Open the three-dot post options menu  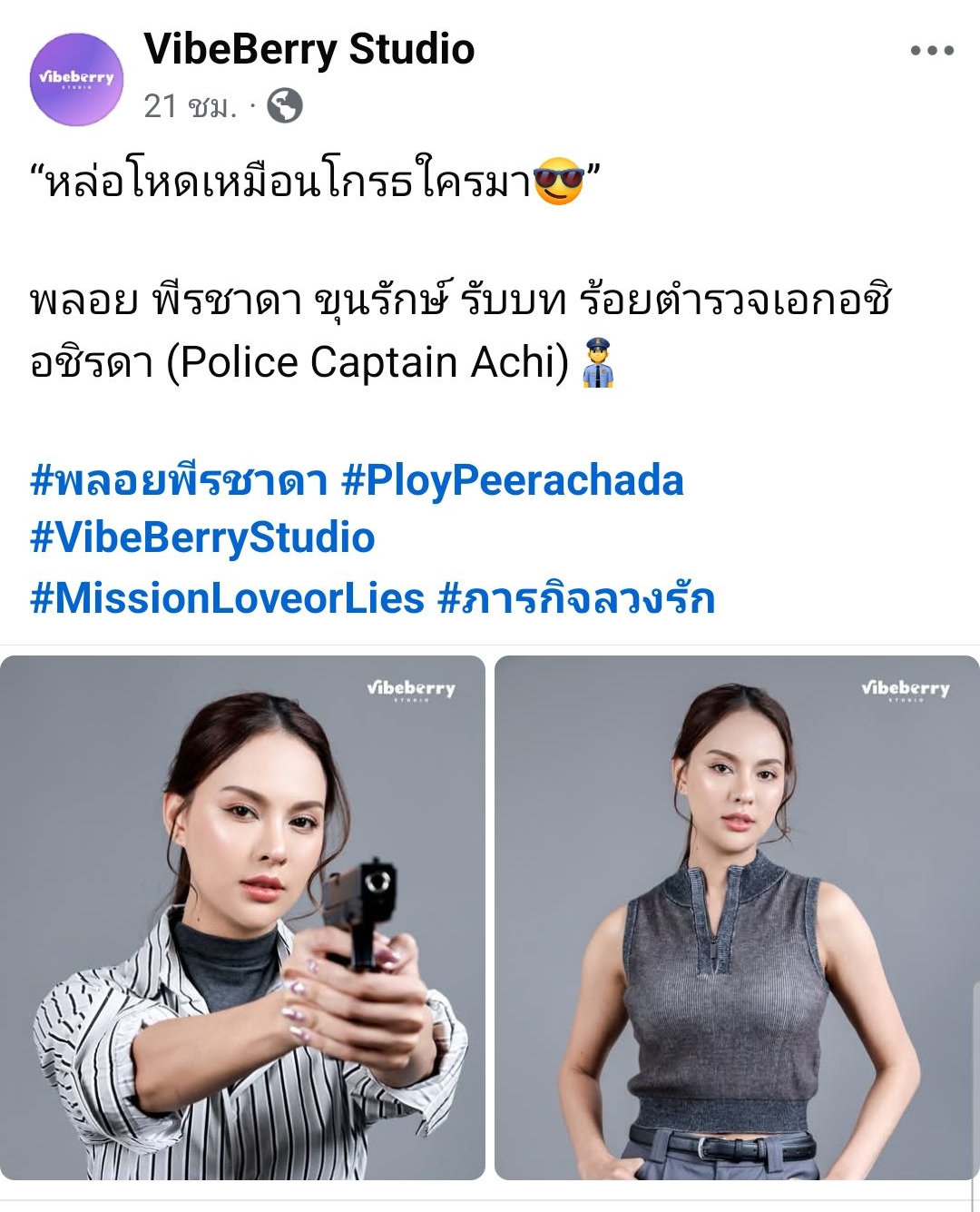(932, 51)
